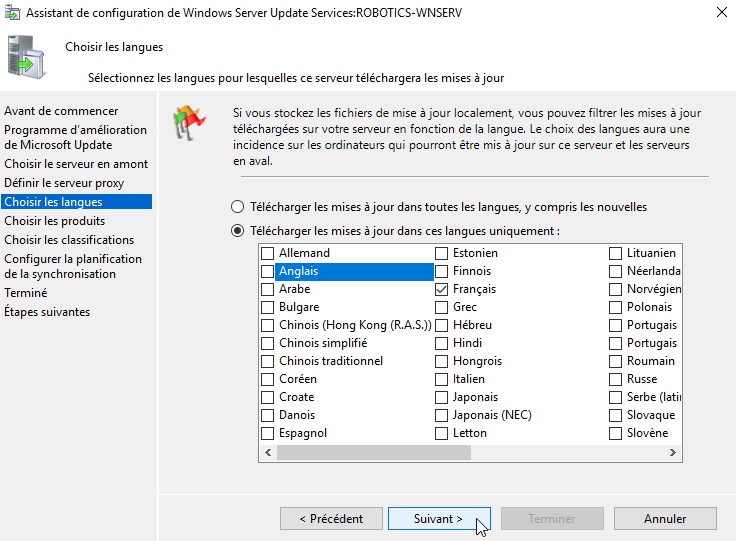
Task: Check the Russe language box
Action: point(615,379)
